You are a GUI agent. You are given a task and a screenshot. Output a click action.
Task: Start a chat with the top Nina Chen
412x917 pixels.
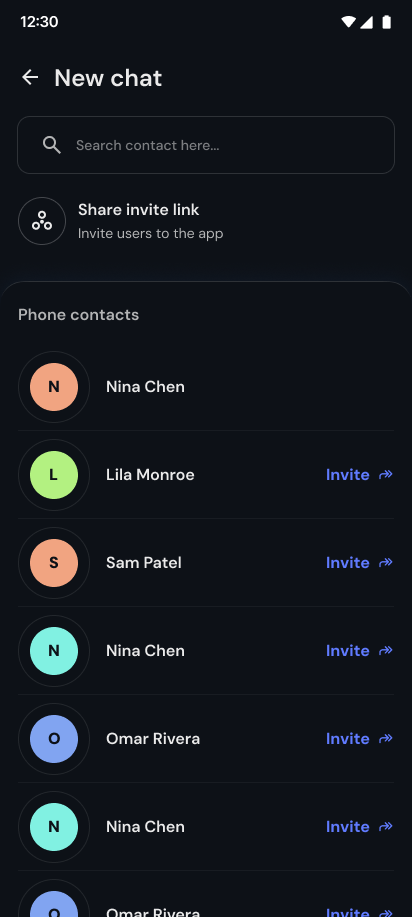pos(206,387)
